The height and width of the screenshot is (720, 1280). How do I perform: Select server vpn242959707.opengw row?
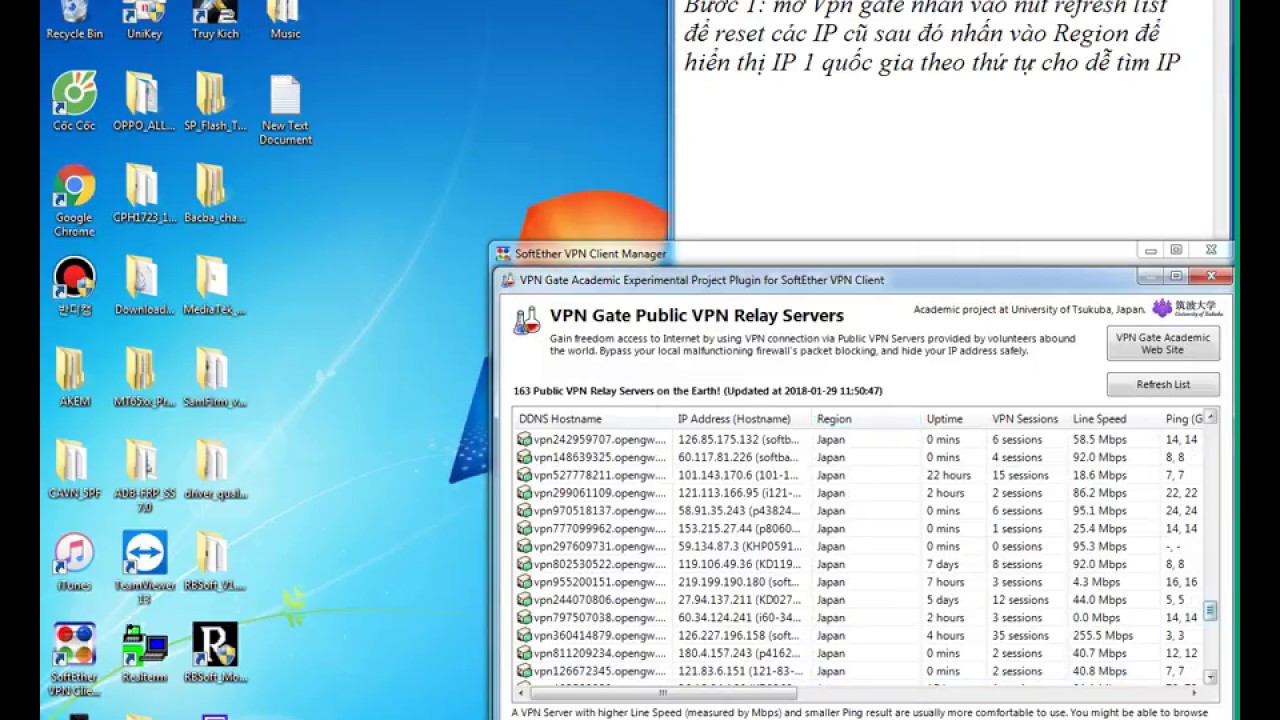860,439
